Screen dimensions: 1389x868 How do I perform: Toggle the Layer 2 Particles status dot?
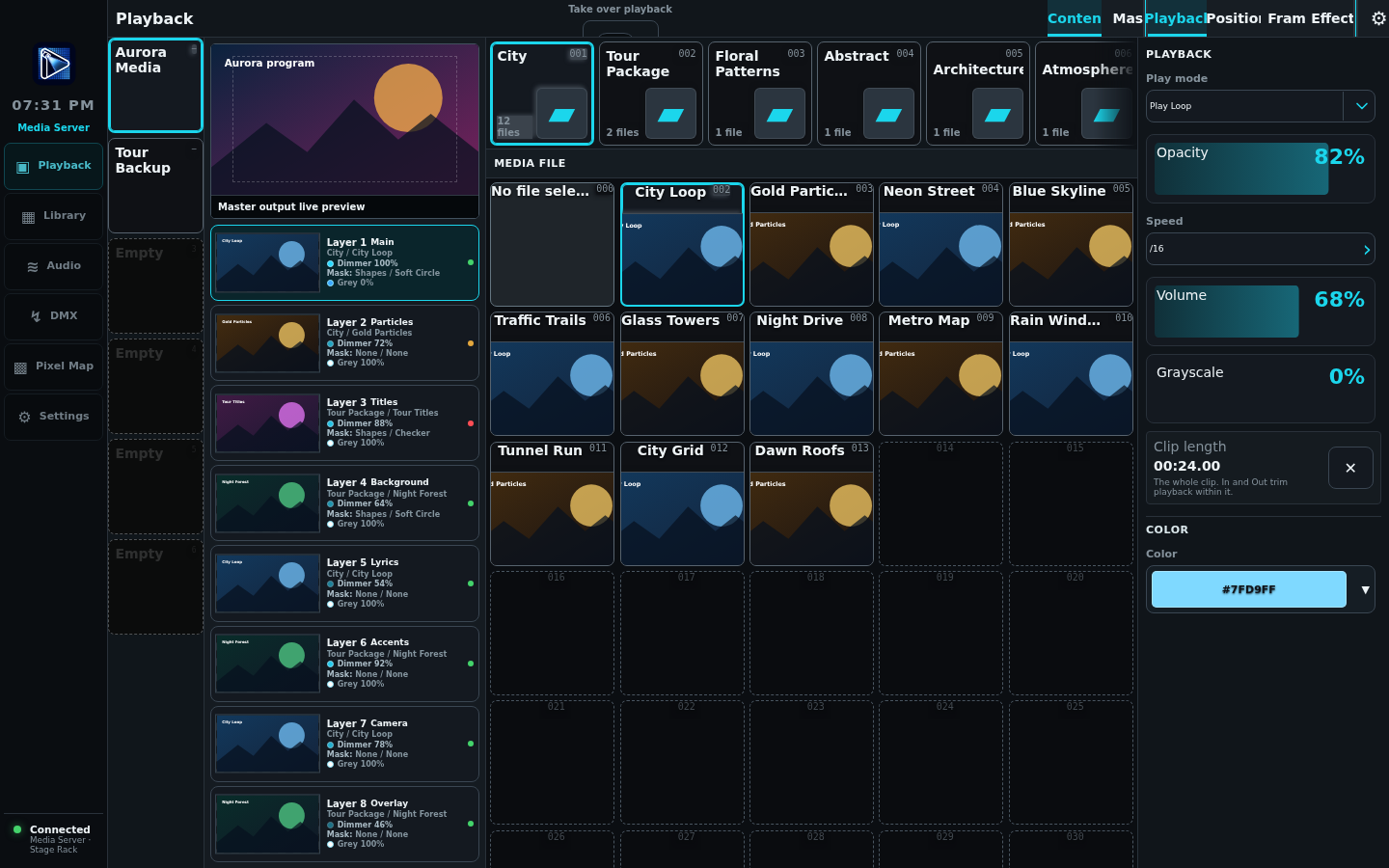pyautogui.click(x=471, y=342)
